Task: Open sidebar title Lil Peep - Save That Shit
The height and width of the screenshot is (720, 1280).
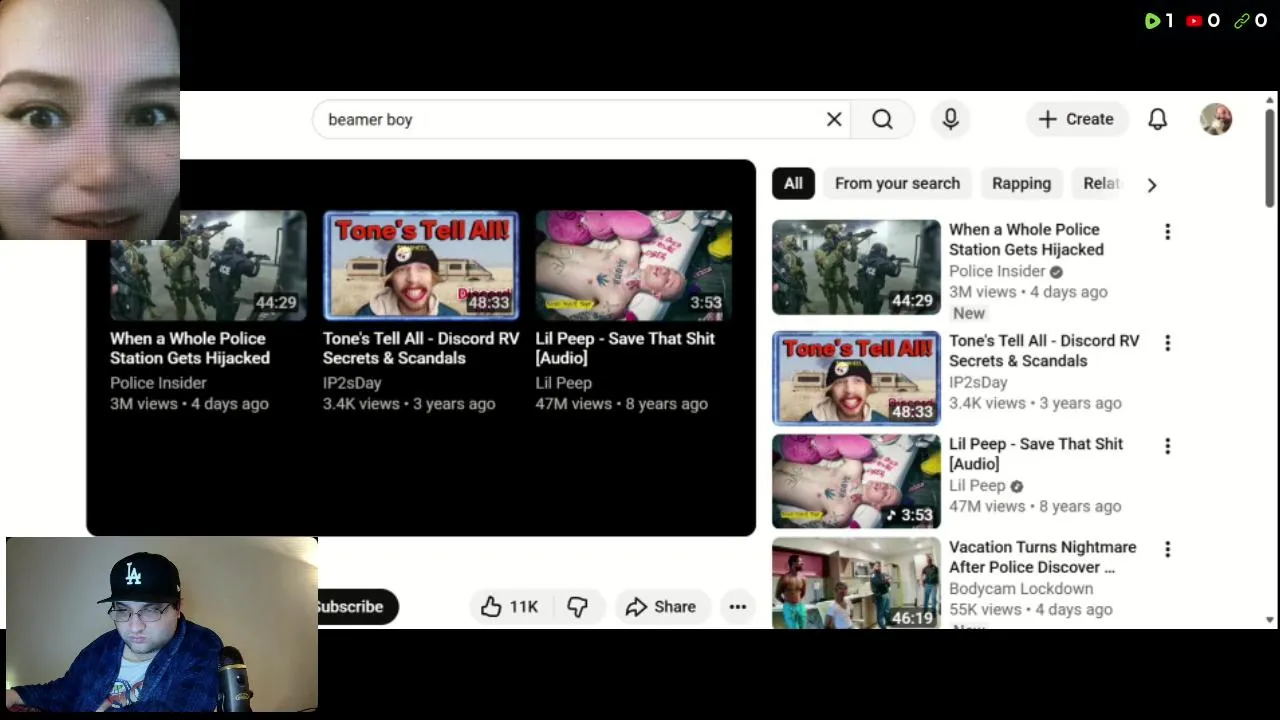Action: click(1036, 454)
